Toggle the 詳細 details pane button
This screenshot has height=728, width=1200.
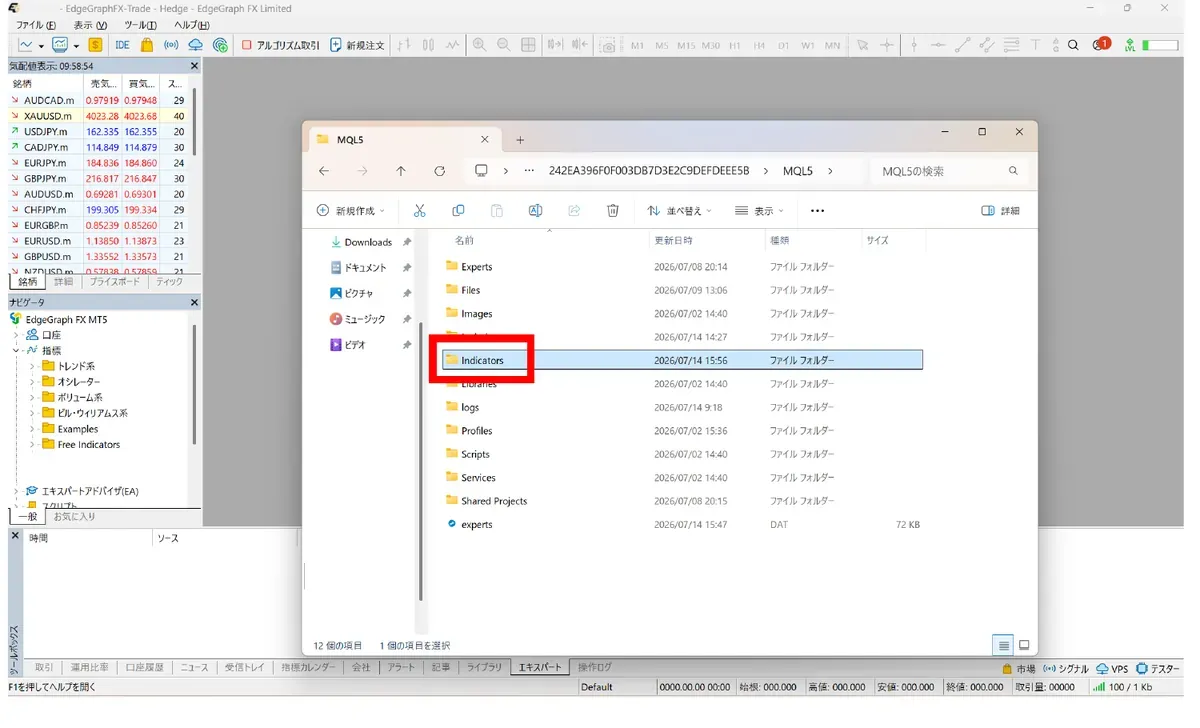click(1001, 211)
